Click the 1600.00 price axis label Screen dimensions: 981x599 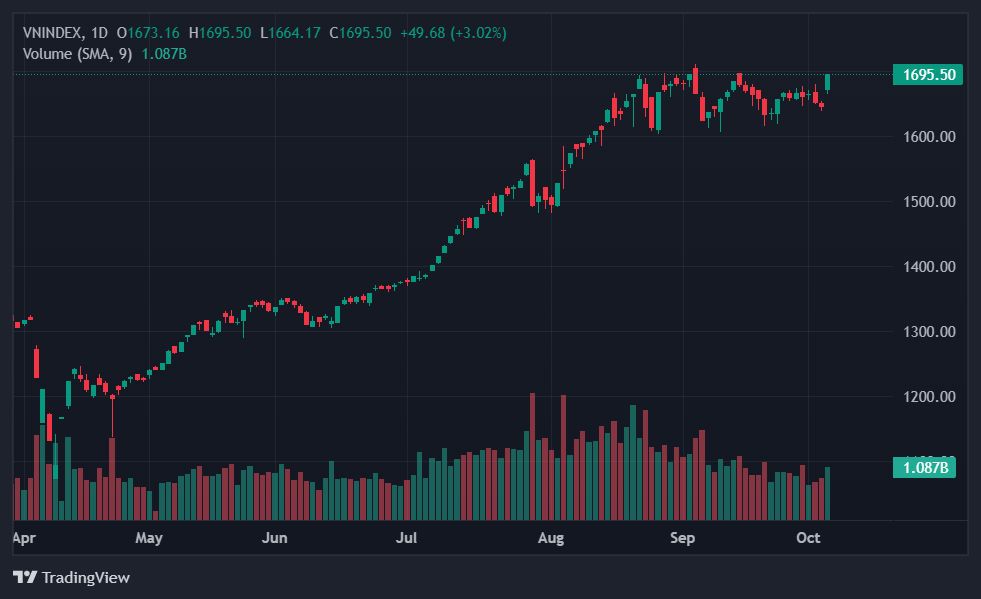click(x=929, y=137)
